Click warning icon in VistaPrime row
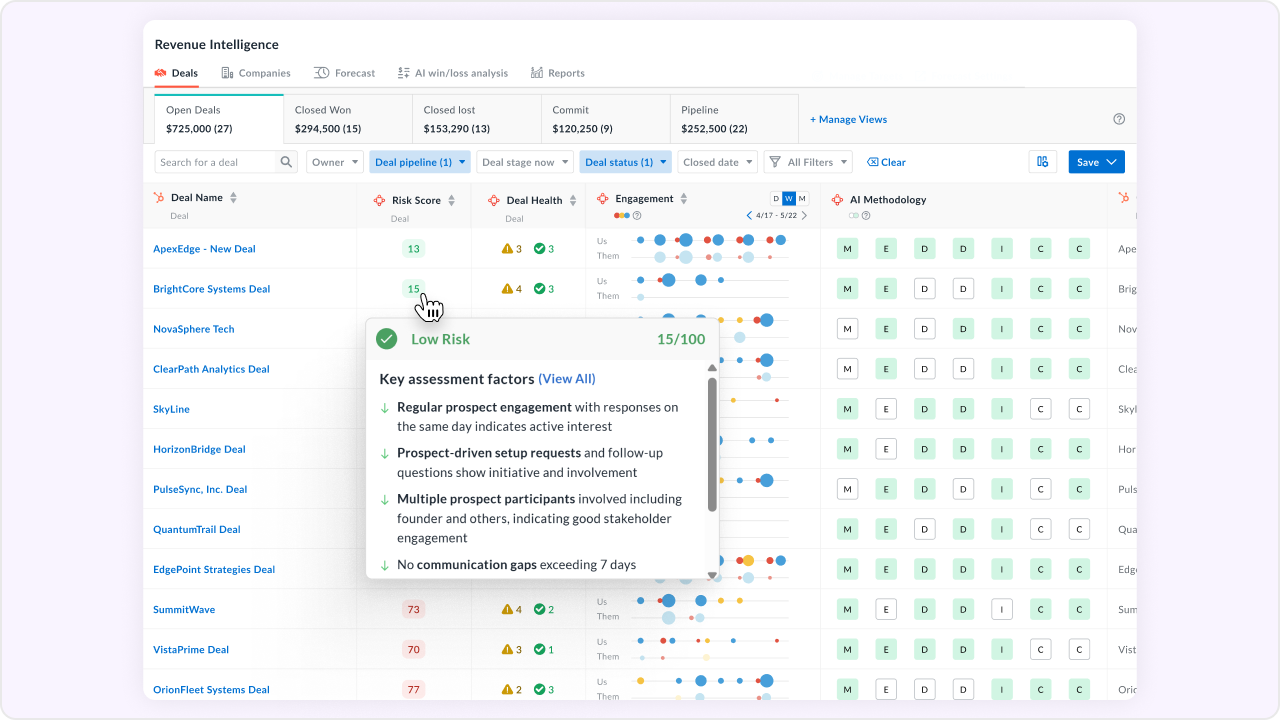The height and width of the screenshot is (720, 1280). click(507, 649)
